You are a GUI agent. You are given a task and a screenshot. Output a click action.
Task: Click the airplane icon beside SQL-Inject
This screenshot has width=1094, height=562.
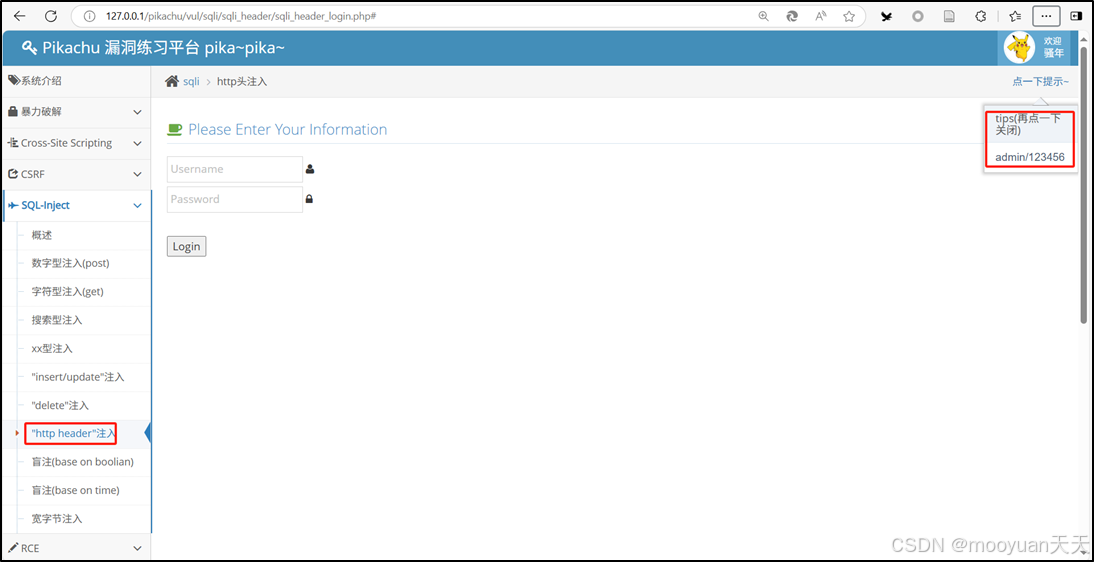[x=13, y=205]
